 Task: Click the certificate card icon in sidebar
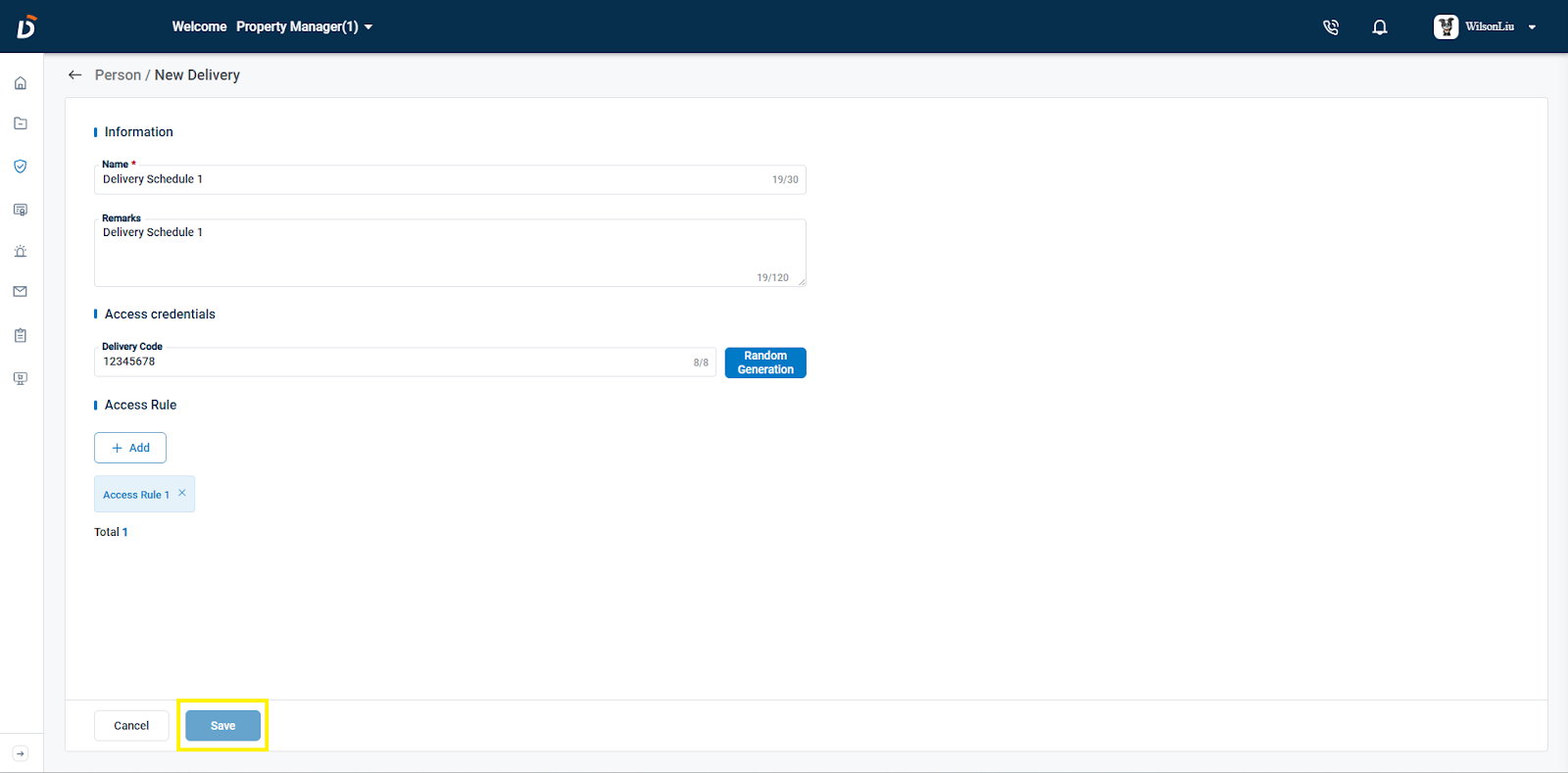(x=21, y=210)
